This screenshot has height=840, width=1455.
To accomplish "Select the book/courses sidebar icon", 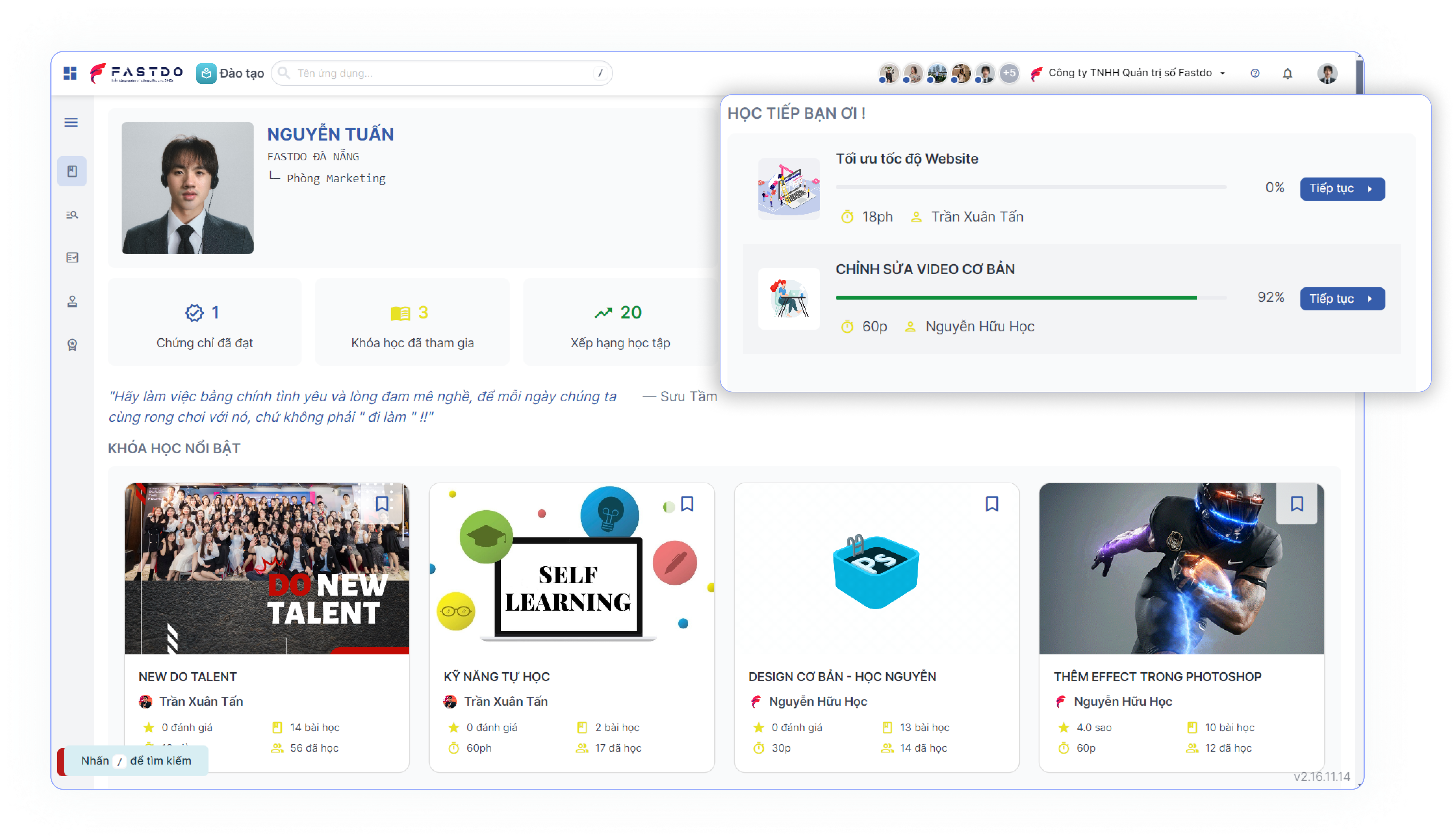I will coord(71,171).
